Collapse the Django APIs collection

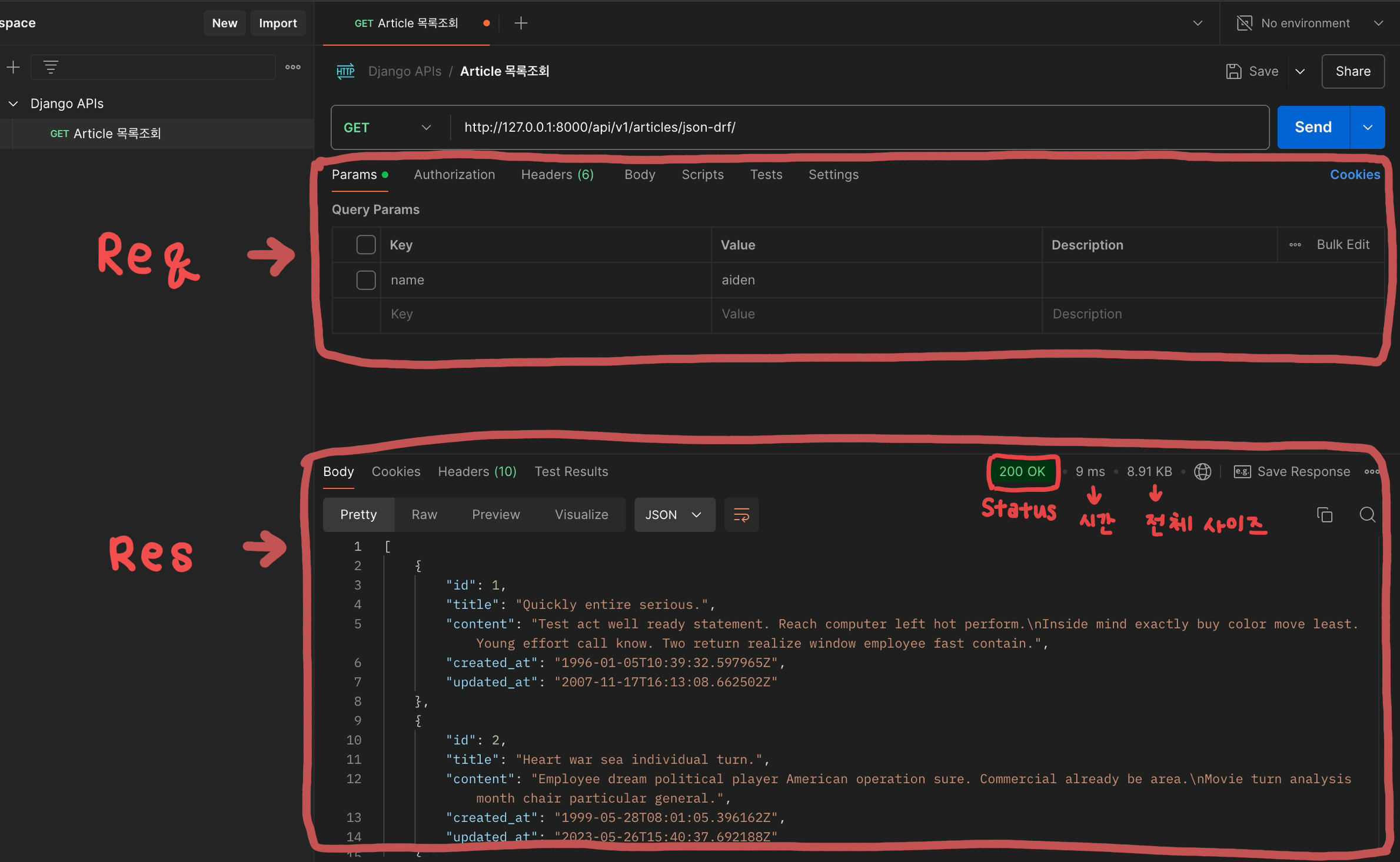tap(13, 104)
